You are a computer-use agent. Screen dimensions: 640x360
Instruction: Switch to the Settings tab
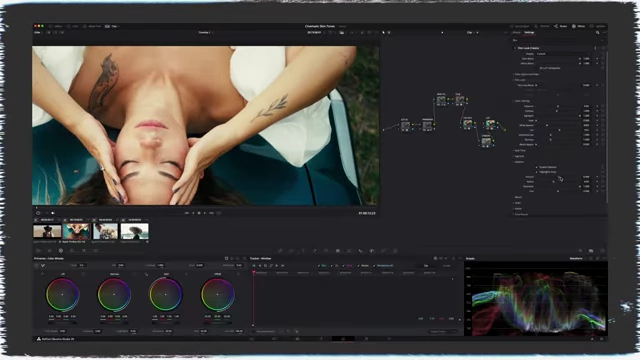[529, 32]
